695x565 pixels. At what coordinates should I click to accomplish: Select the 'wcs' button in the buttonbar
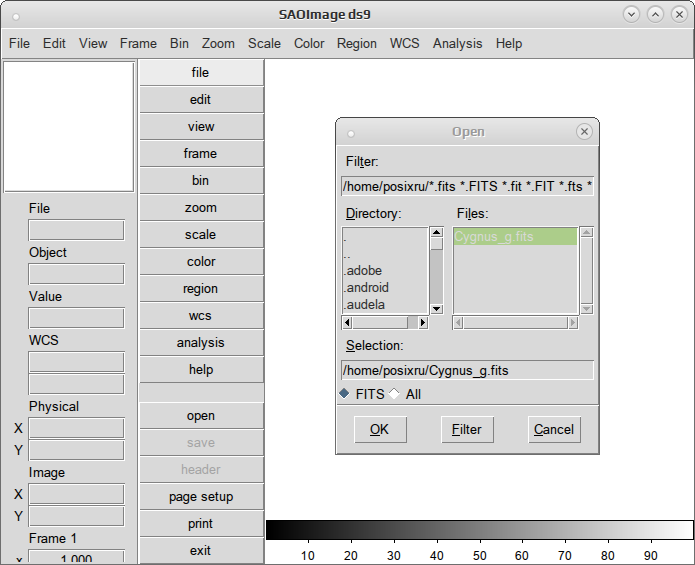click(x=202, y=316)
